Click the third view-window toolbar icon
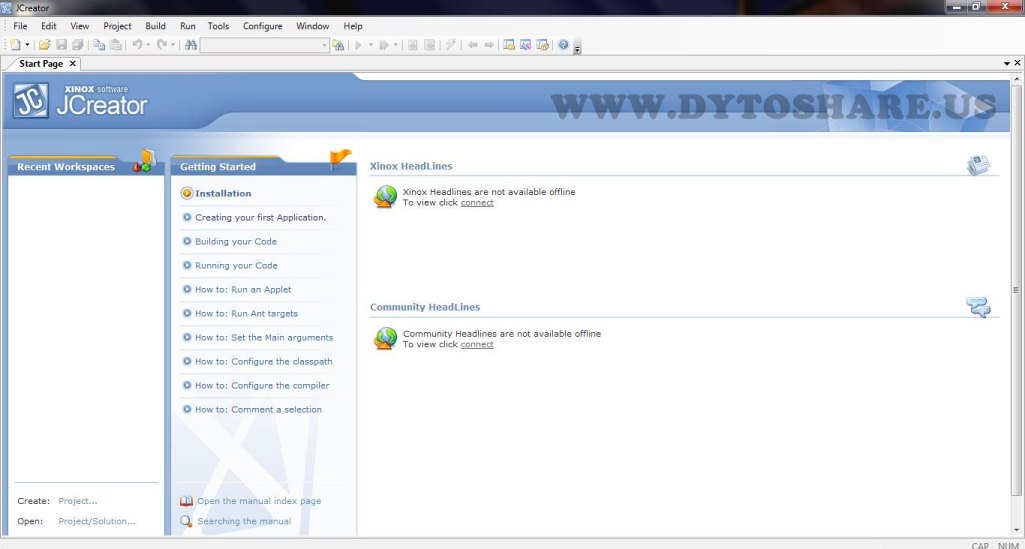 pos(543,45)
